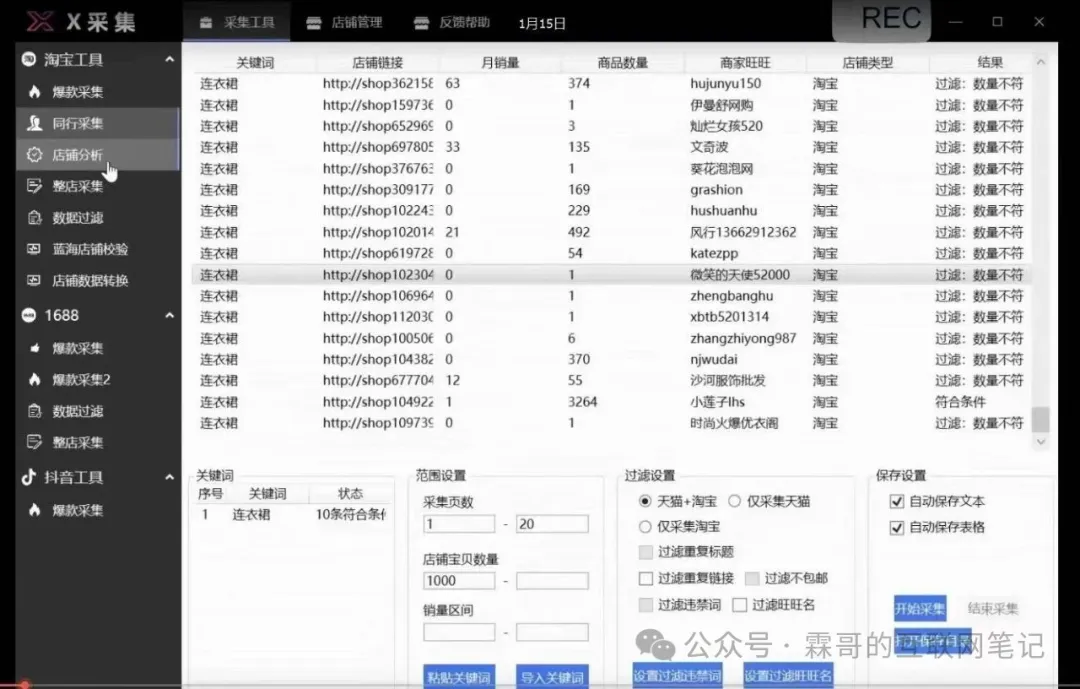Click the 蓝海店铺校验 icon in sidebar
Image resolution: width=1080 pixels, height=689 pixels.
[34, 249]
